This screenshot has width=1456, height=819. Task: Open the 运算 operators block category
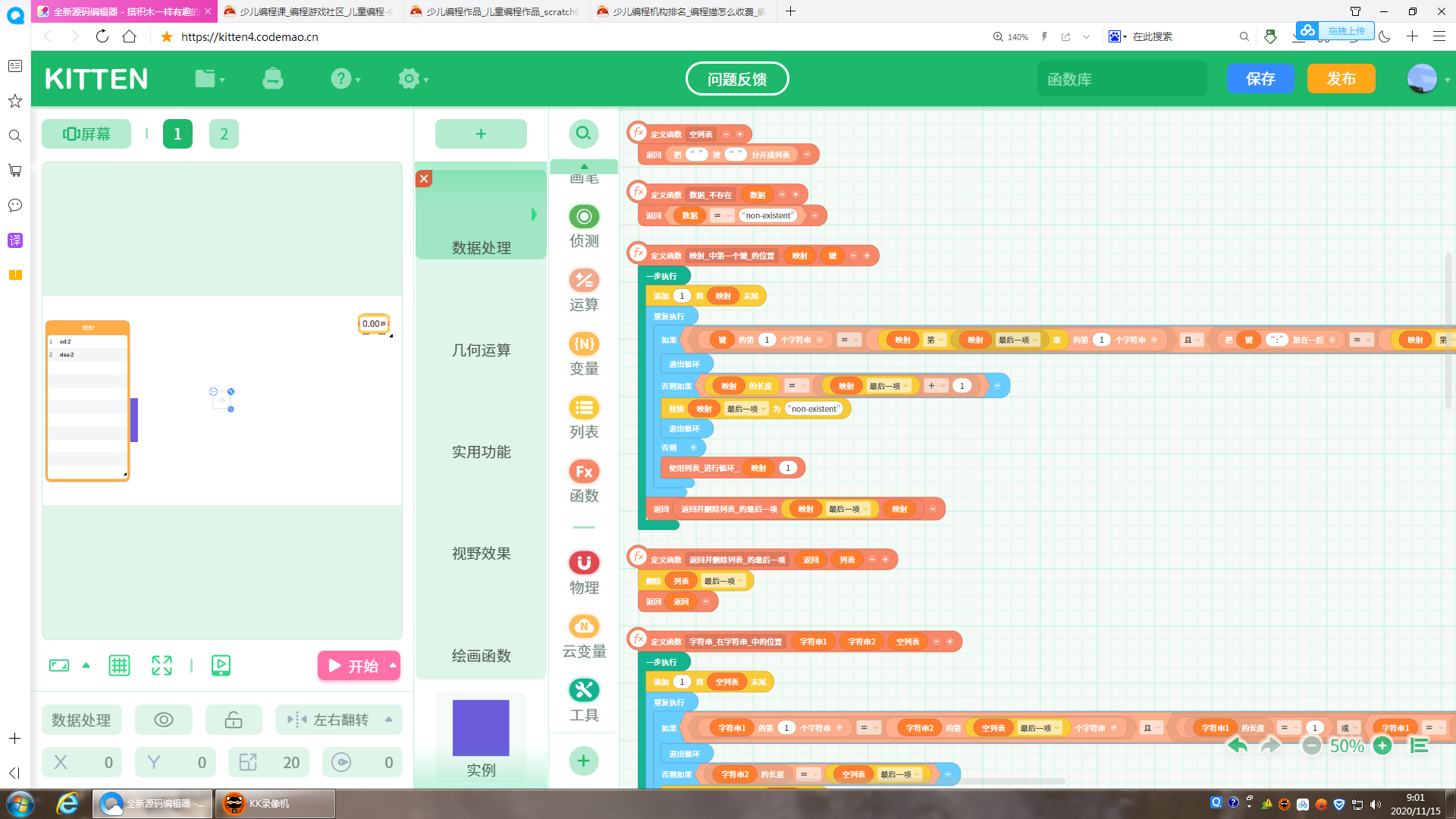(x=584, y=290)
